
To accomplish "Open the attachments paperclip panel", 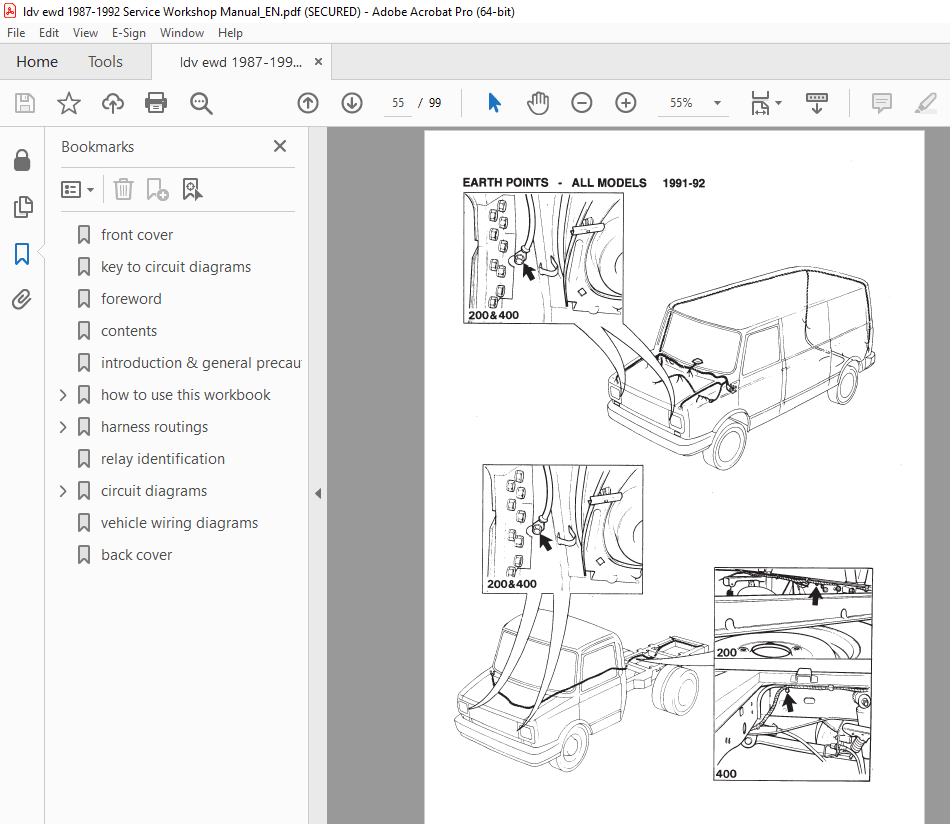I will tap(22, 300).
